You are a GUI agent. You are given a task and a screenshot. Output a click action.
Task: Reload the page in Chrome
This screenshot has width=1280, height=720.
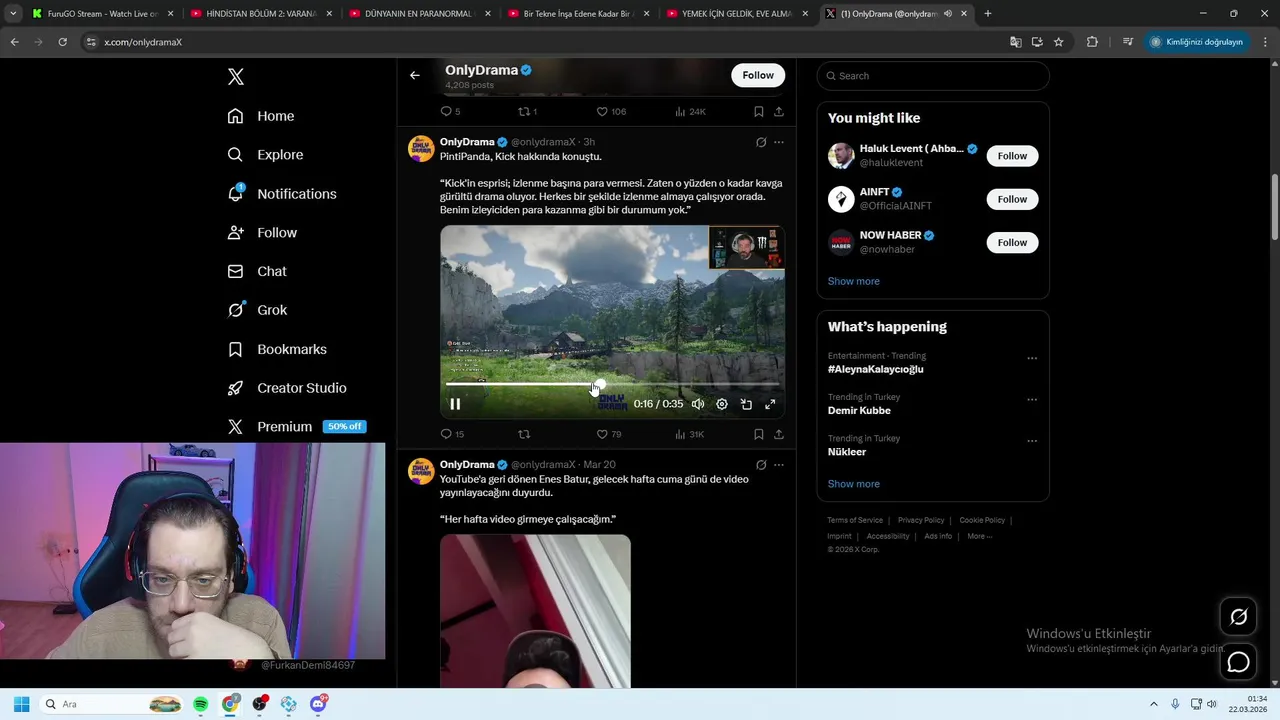tap(62, 42)
